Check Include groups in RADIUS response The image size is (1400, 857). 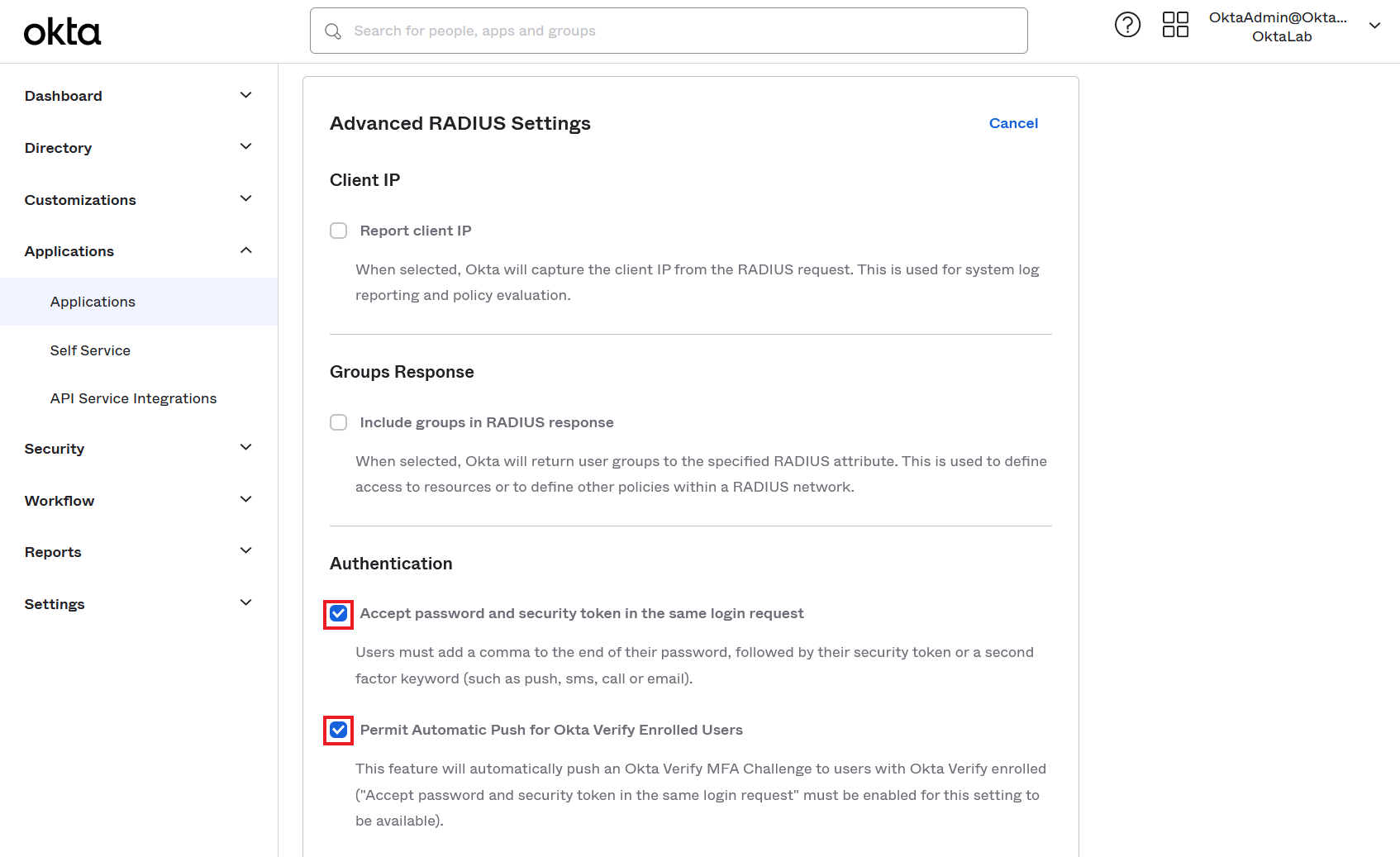click(339, 422)
